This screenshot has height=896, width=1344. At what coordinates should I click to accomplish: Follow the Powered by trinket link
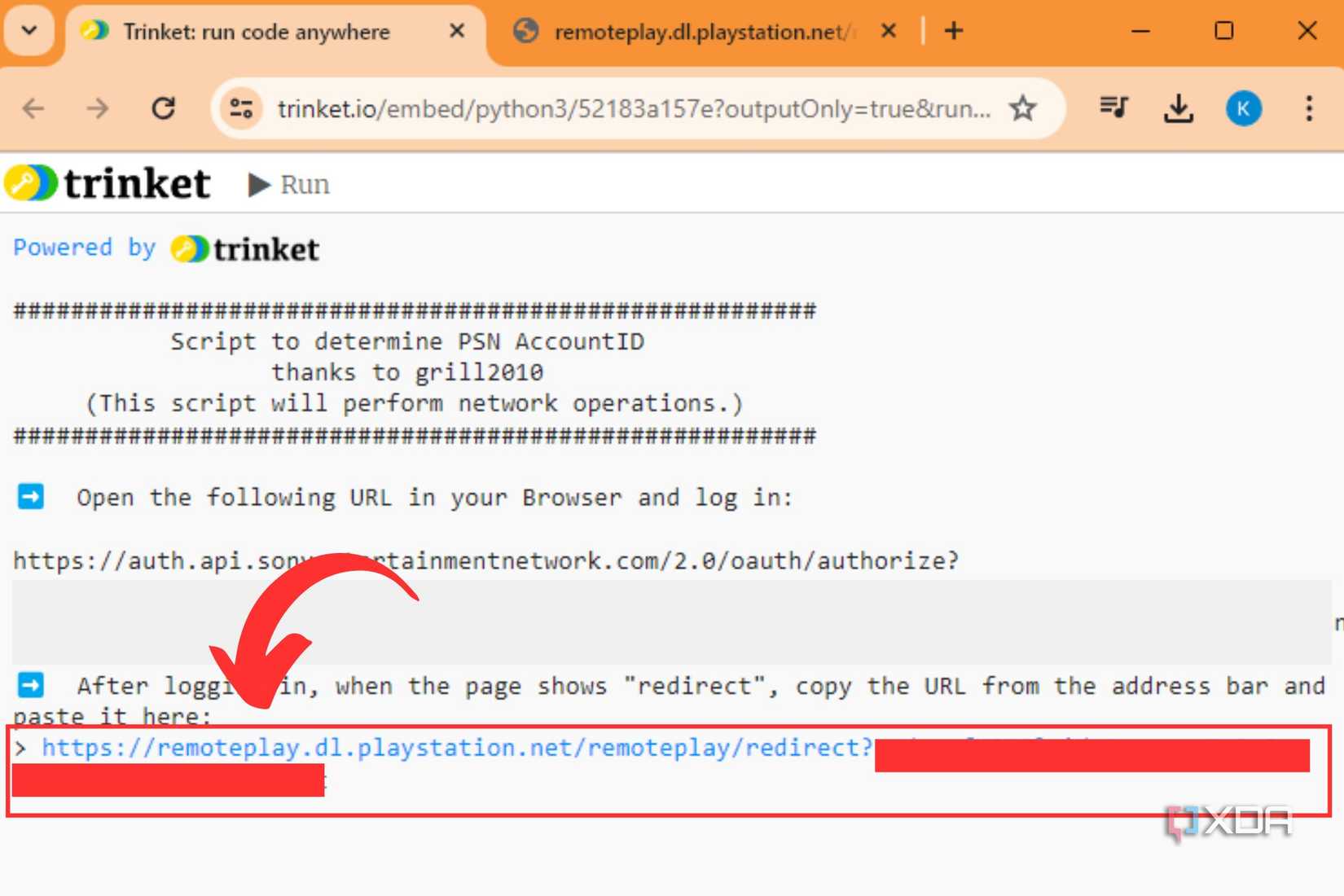[x=166, y=248]
